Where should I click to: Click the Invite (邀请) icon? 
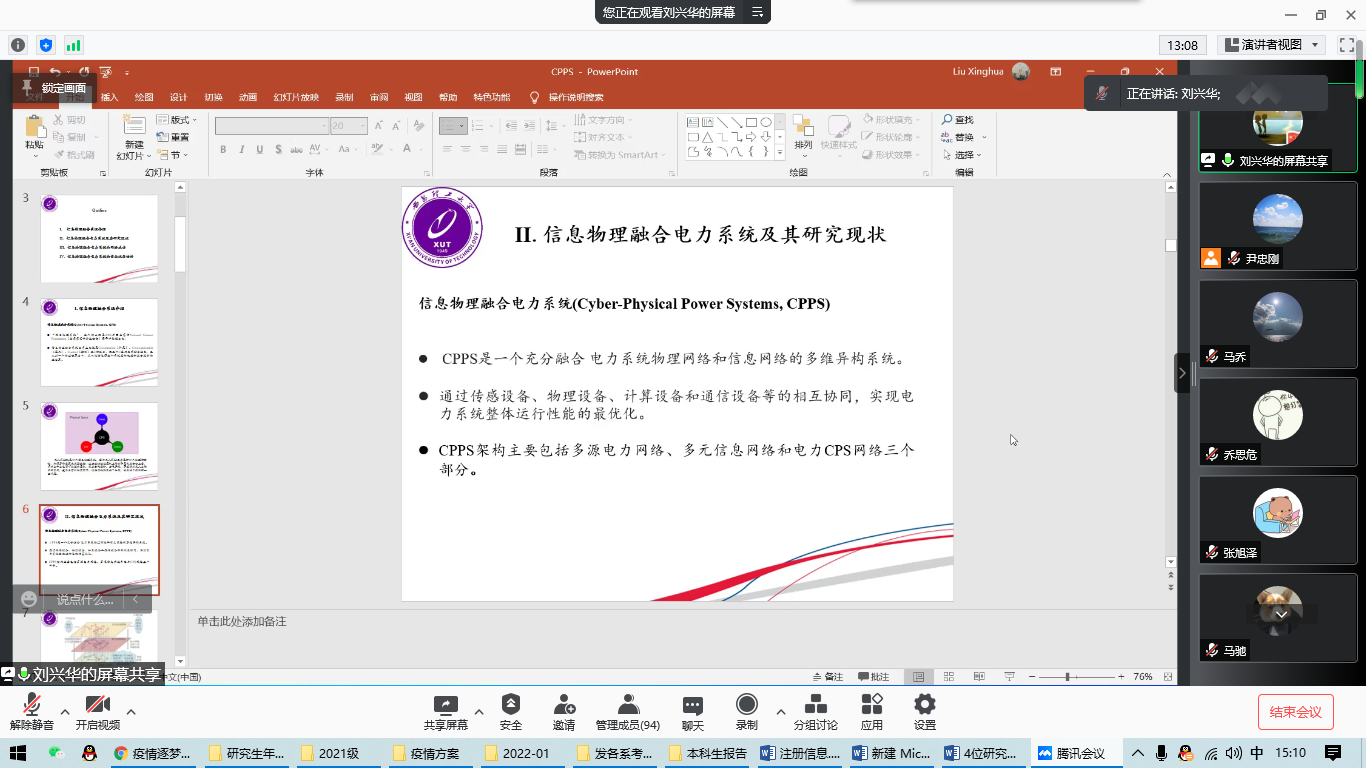point(564,711)
